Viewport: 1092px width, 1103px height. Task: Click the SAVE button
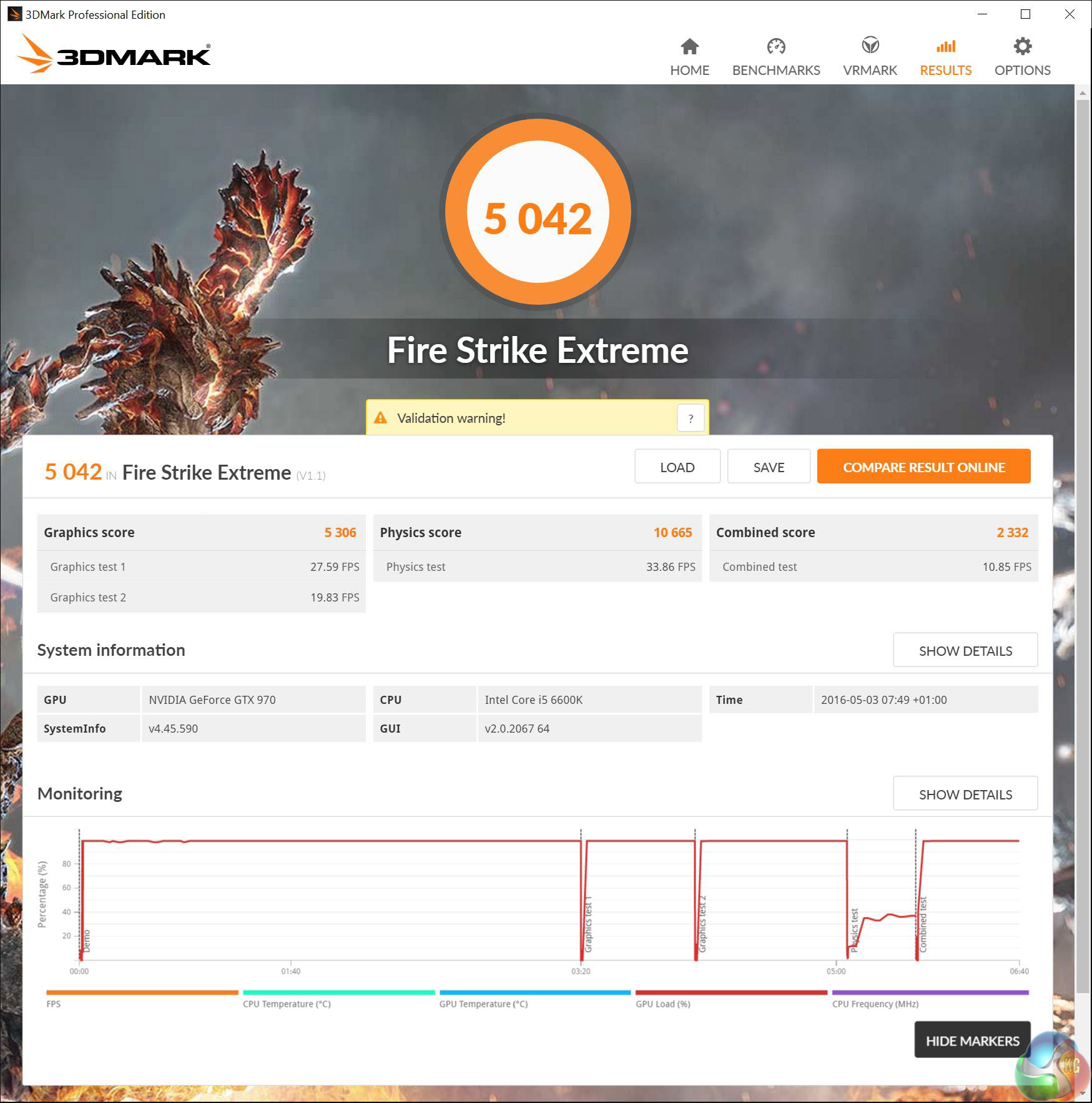(x=769, y=467)
